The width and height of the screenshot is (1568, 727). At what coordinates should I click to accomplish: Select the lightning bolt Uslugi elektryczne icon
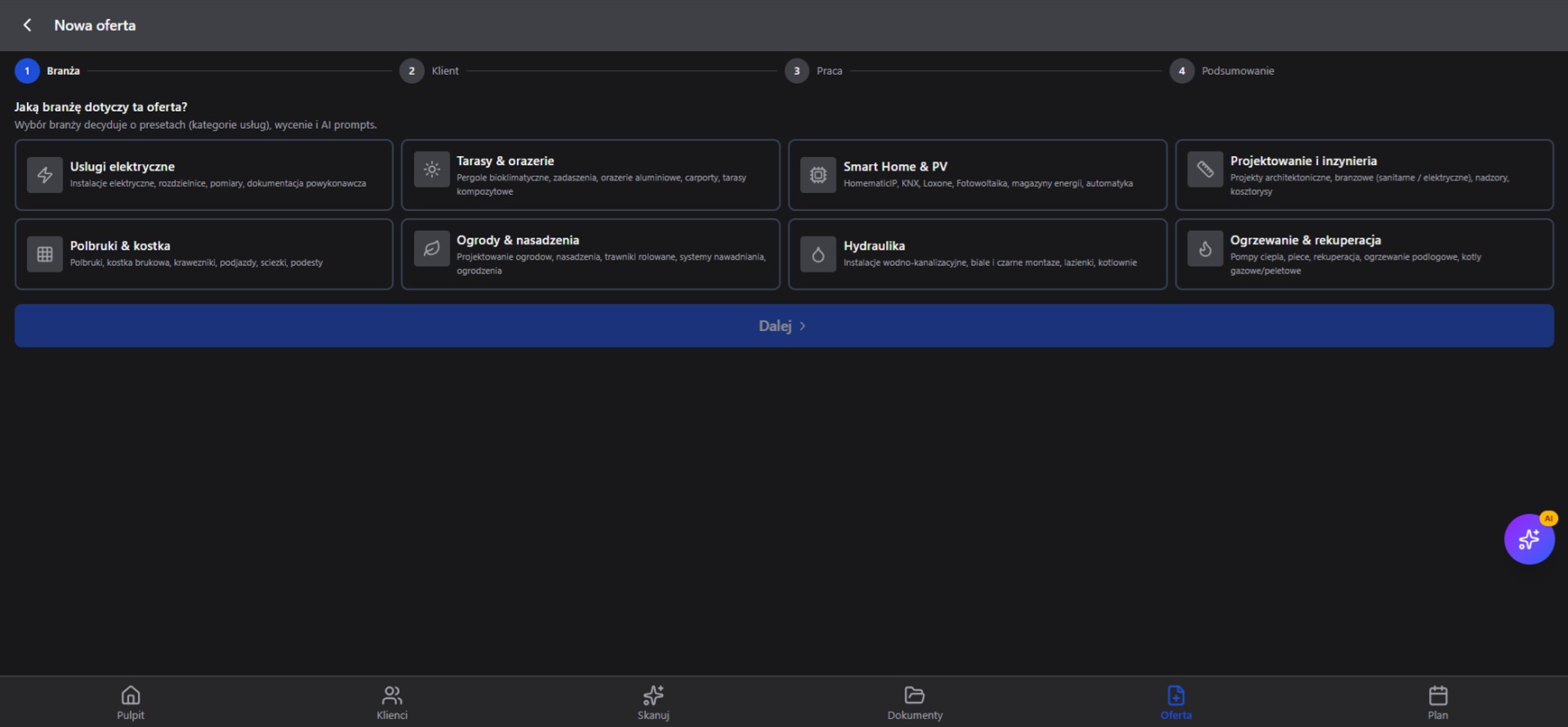44,175
